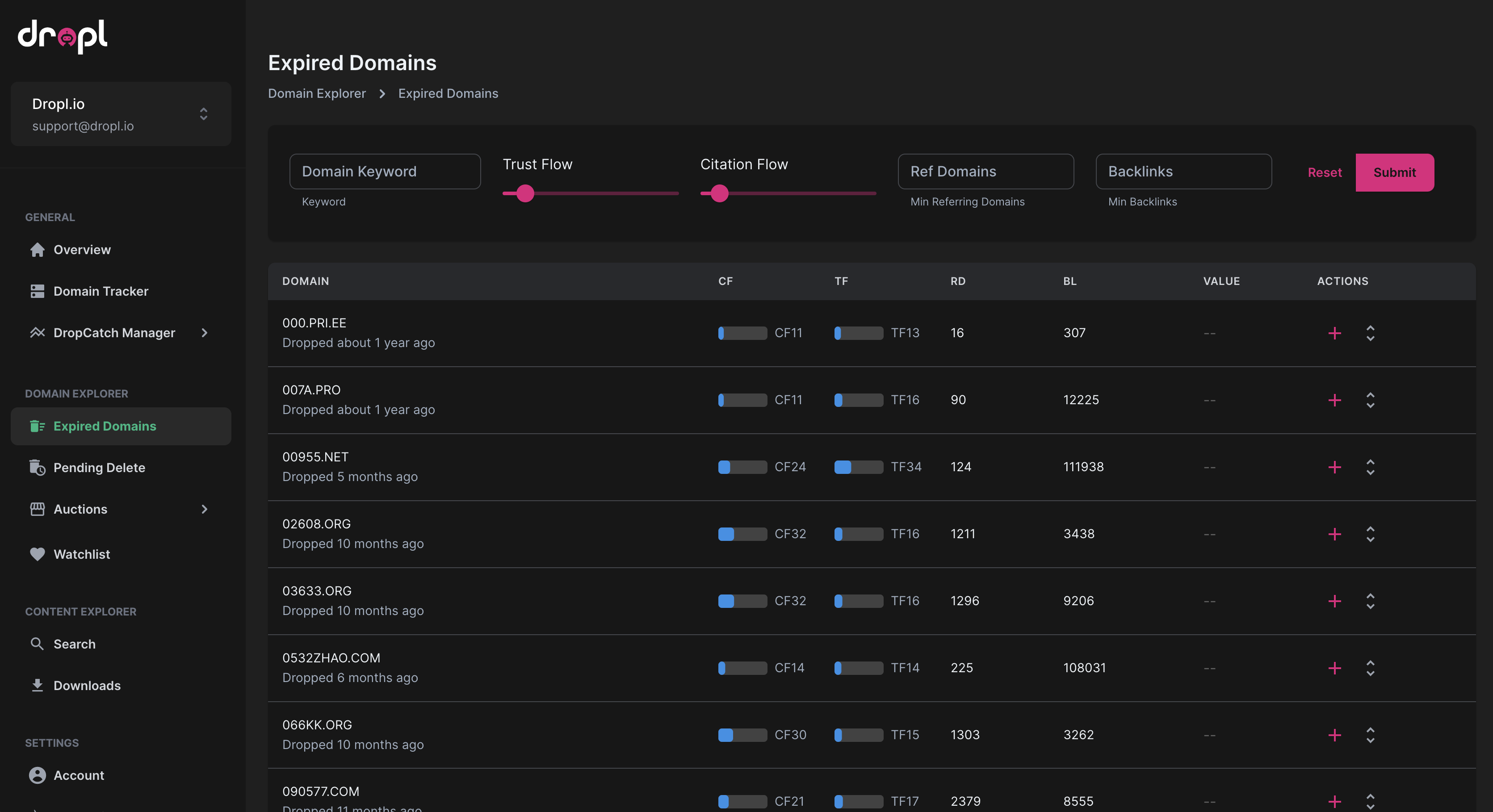Click the plus icon for 0532ZHAO.COM
The image size is (1493, 812).
(x=1334, y=668)
